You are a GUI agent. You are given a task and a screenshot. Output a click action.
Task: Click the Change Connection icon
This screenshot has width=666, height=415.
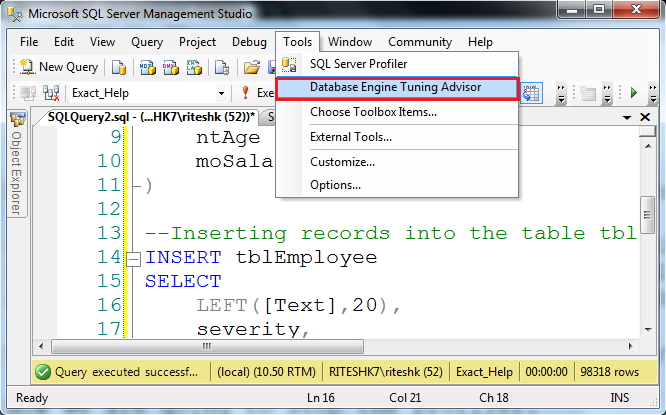(x=51, y=93)
